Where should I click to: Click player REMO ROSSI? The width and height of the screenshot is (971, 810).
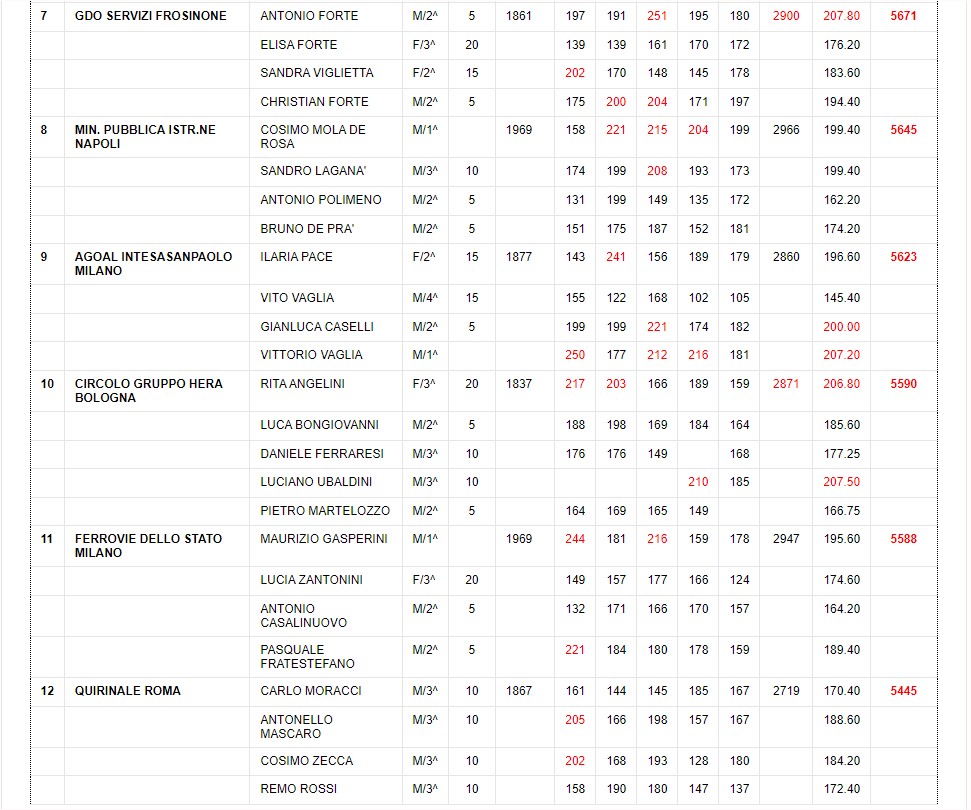pyautogui.click(x=298, y=789)
